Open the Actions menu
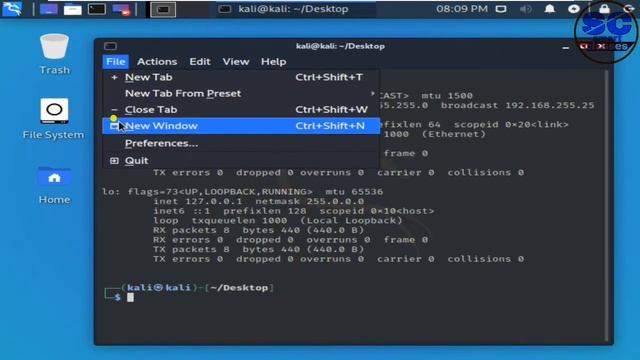 [157, 62]
